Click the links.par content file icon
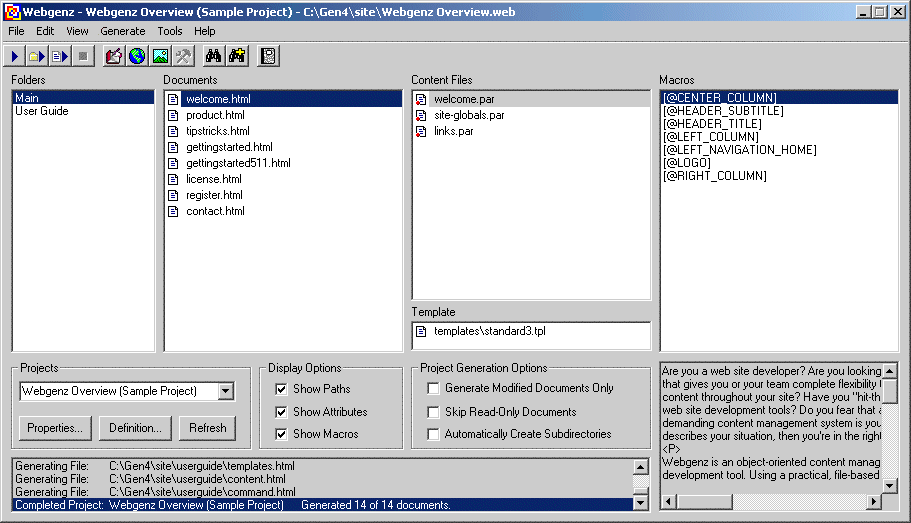 pyautogui.click(x=421, y=131)
